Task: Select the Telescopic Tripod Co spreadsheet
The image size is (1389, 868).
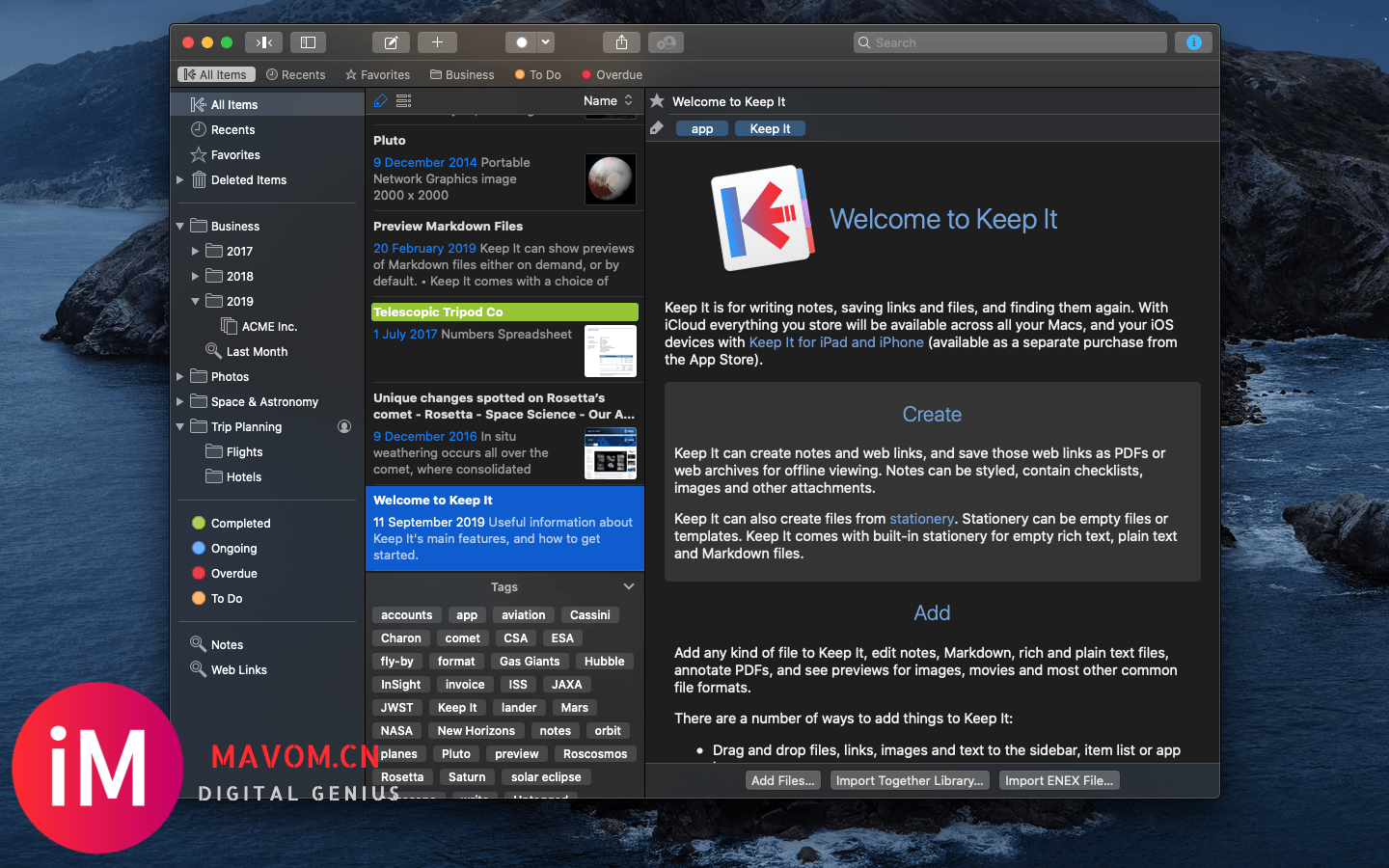Action: point(504,340)
